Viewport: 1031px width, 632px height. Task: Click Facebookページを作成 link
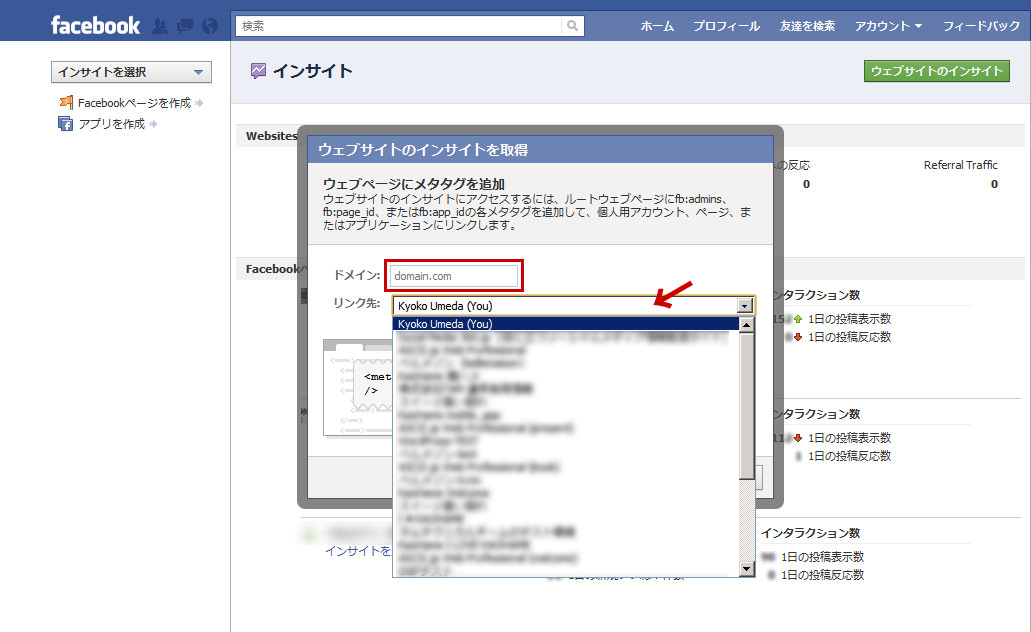point(134,103)
